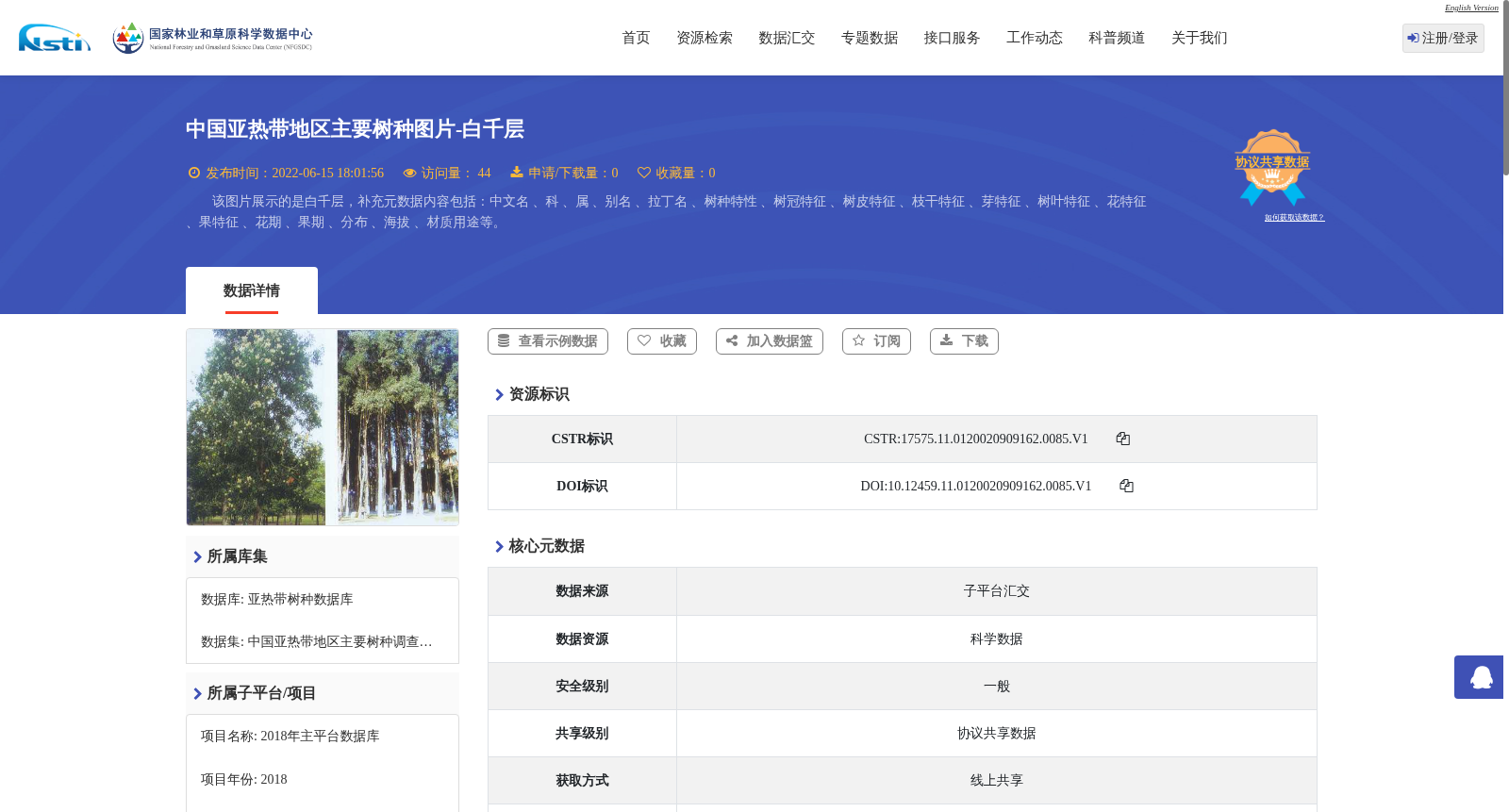Click the 子平台汇交 value cell
Viewport: 1509px width, 812px height.
[997, 591]
